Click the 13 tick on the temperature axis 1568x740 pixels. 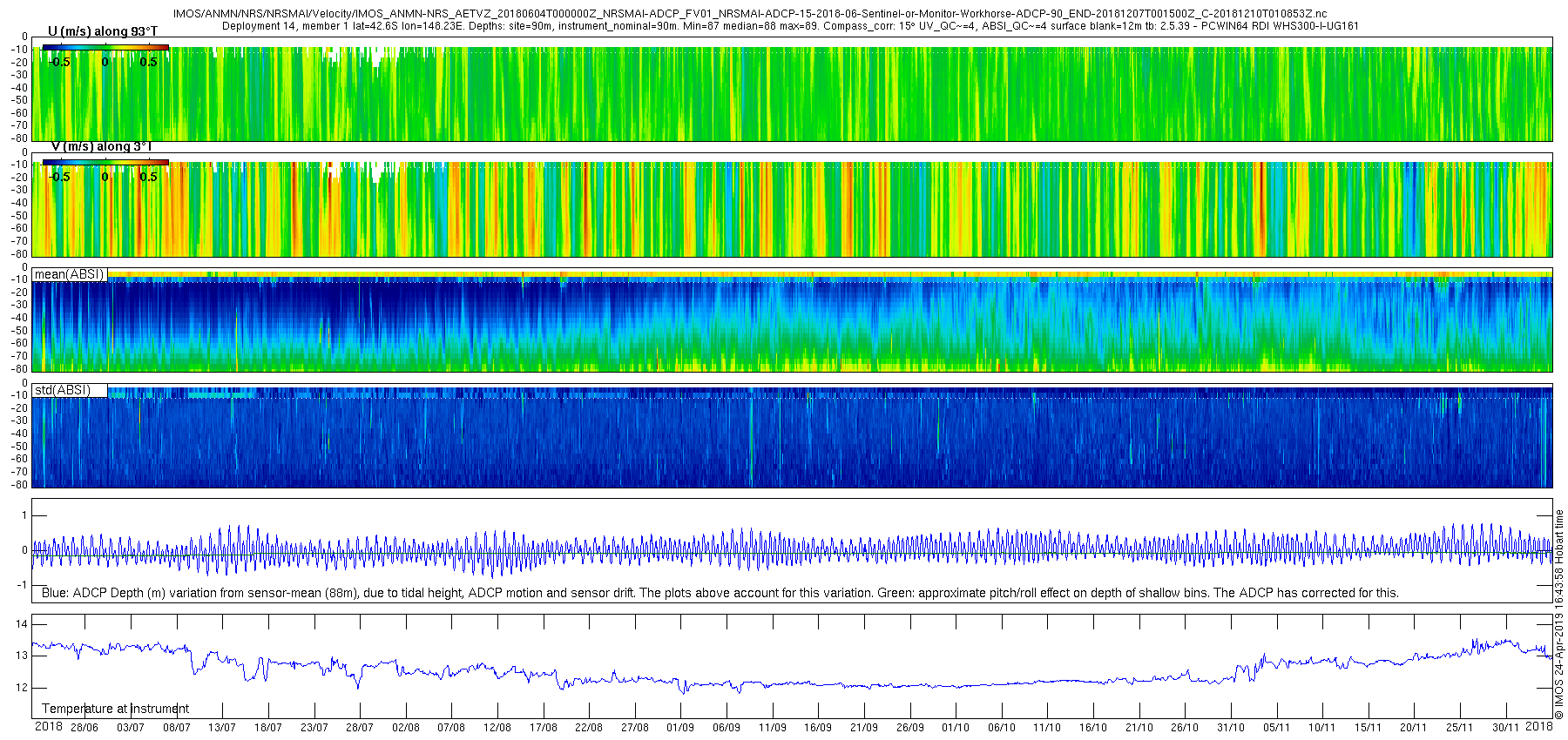(x=22, y=656)
